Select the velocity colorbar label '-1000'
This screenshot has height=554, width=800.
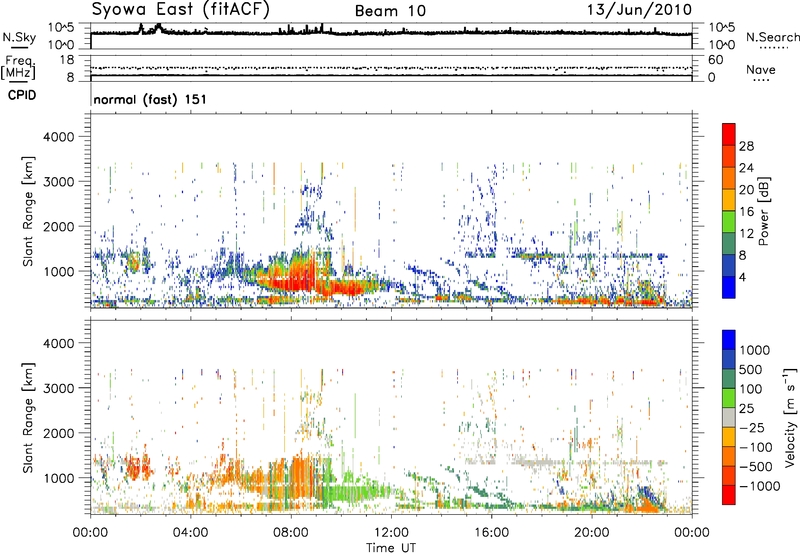pyautogui.click(x=759, y=486)
